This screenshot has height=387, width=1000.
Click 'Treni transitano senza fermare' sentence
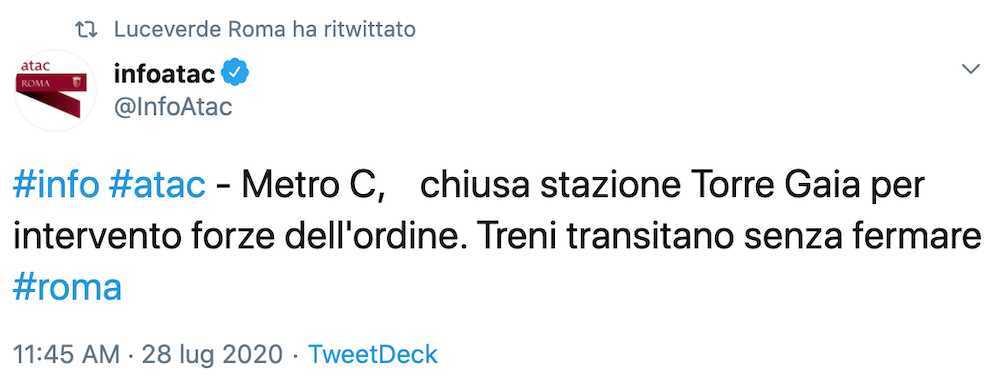pyautogui.click(x=730, y=237)
